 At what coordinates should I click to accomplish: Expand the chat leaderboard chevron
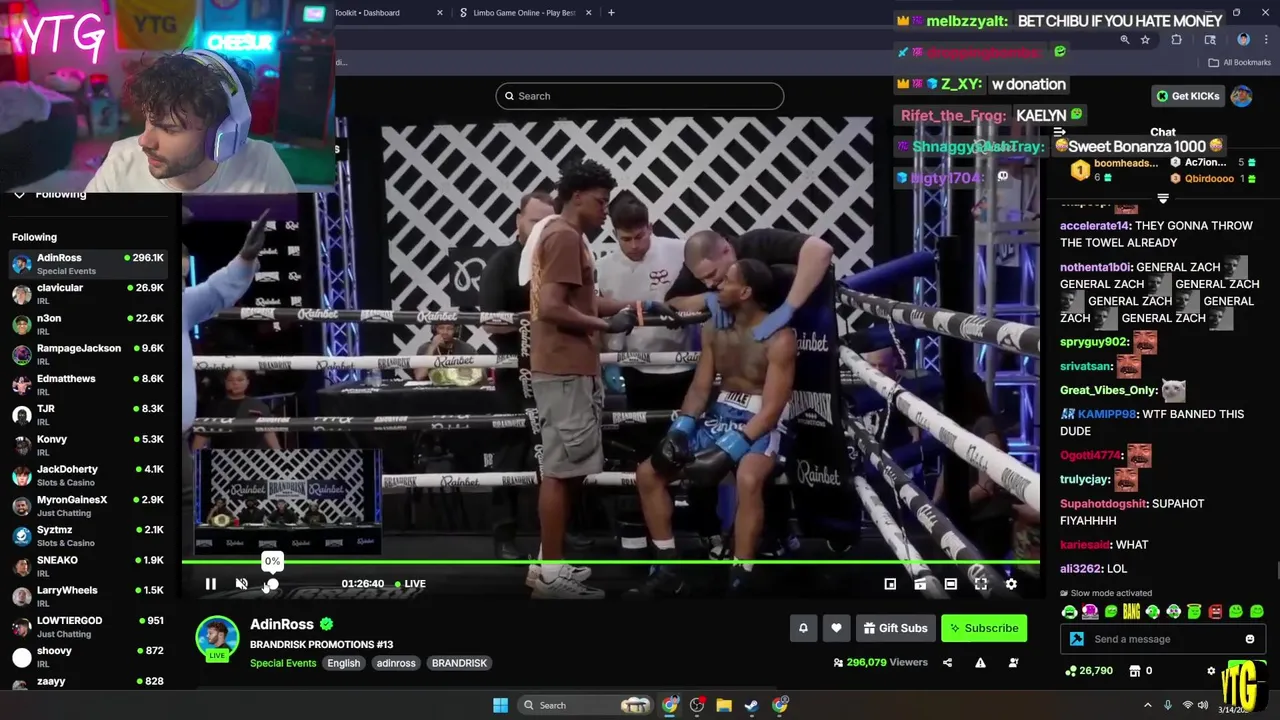point(1162,199)
